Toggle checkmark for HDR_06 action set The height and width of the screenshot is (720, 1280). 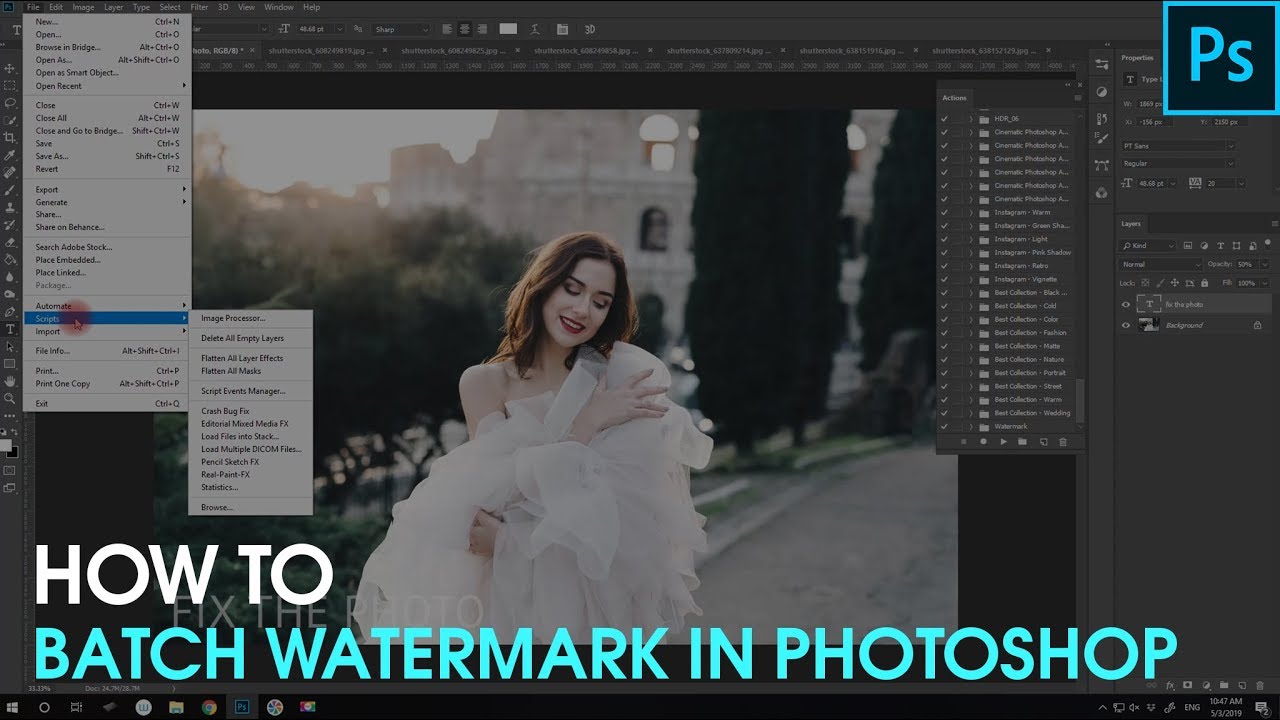pyautogui.click(x=945, y=118)
